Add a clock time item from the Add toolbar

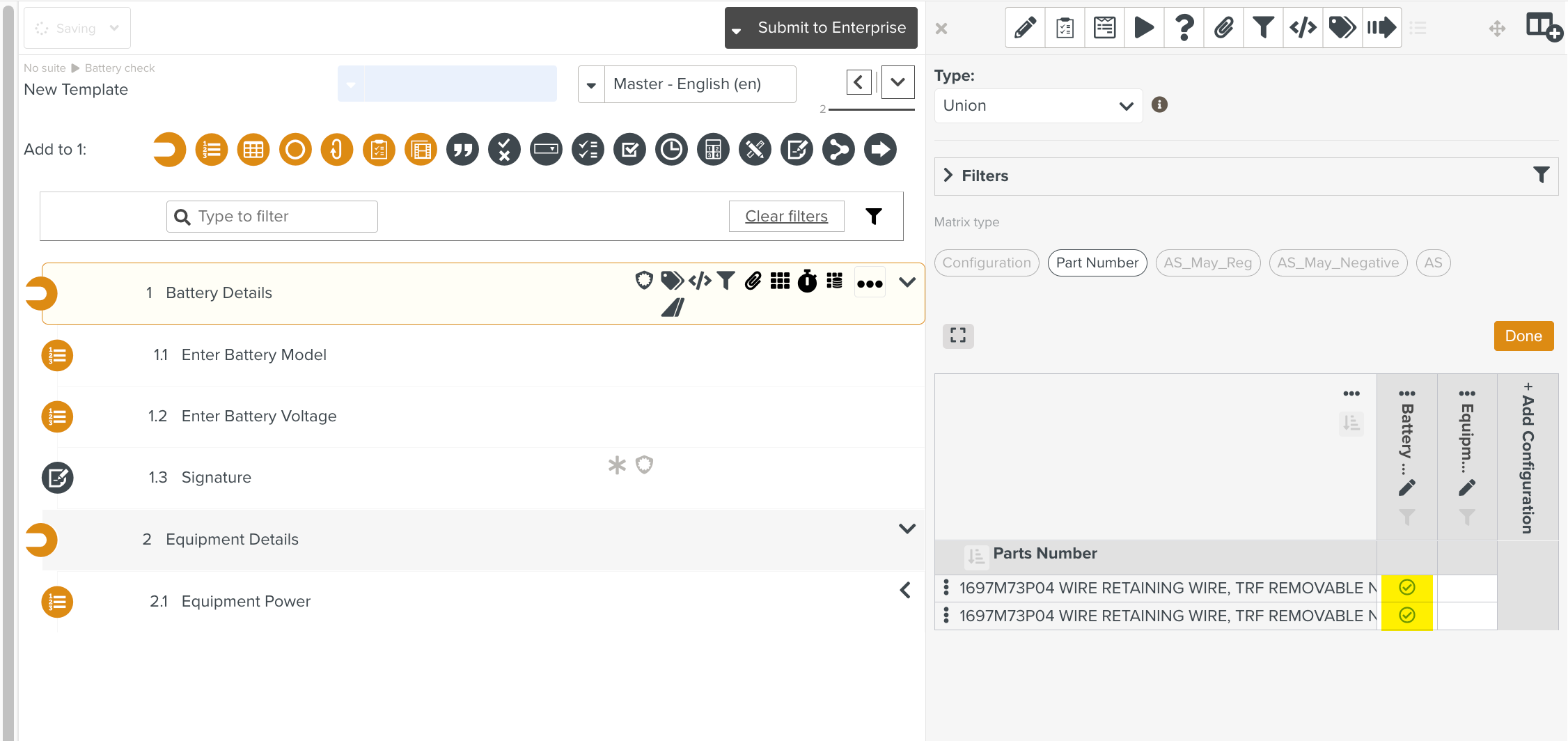671,150
